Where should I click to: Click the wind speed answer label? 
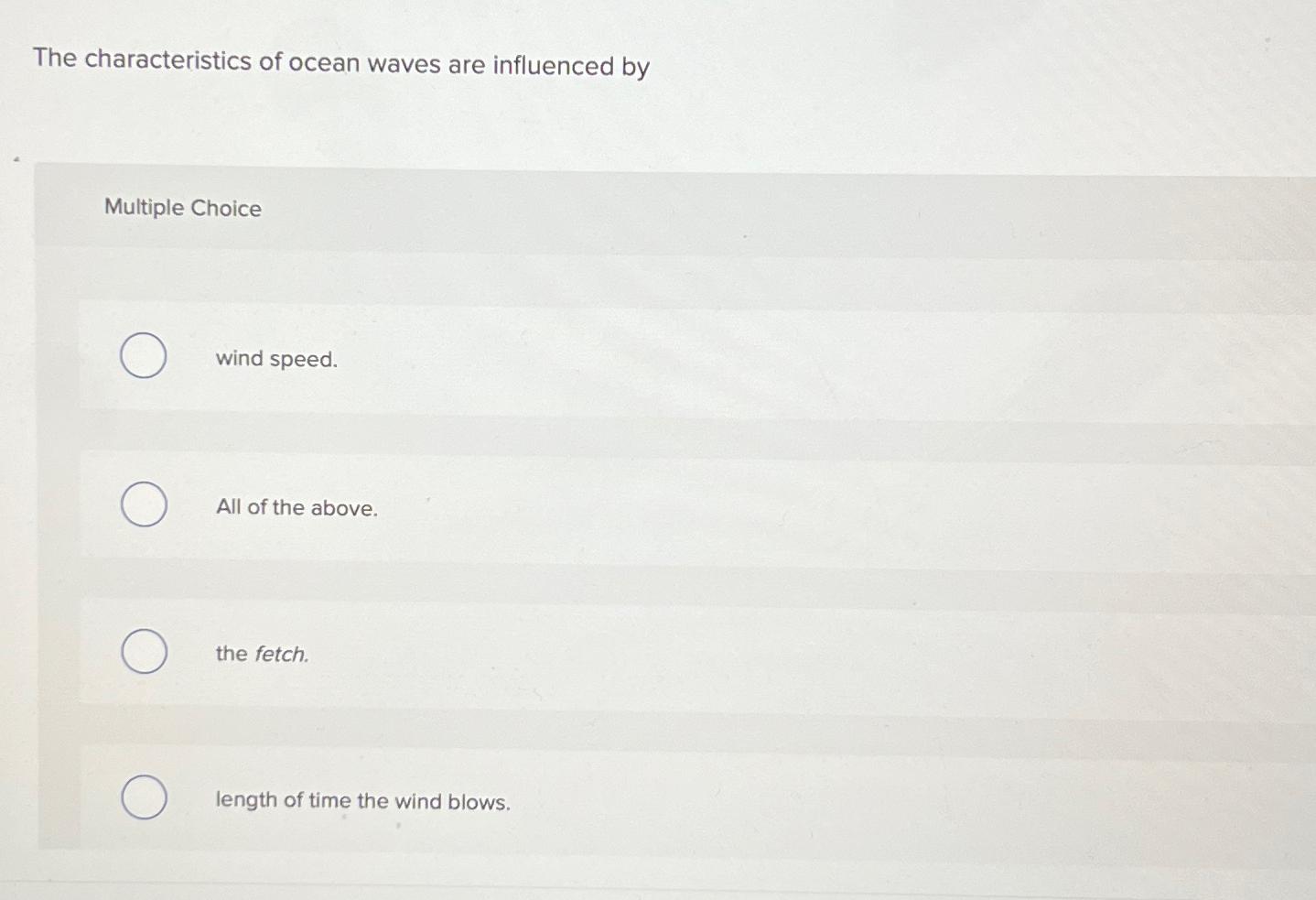point(276,359)
